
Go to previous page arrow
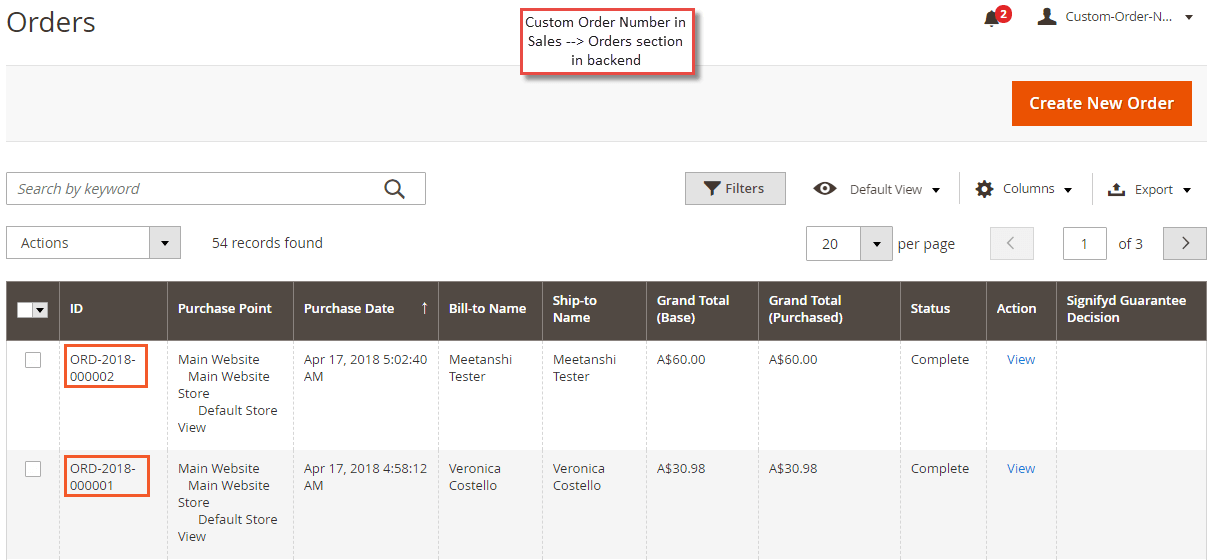[1011, 243]
